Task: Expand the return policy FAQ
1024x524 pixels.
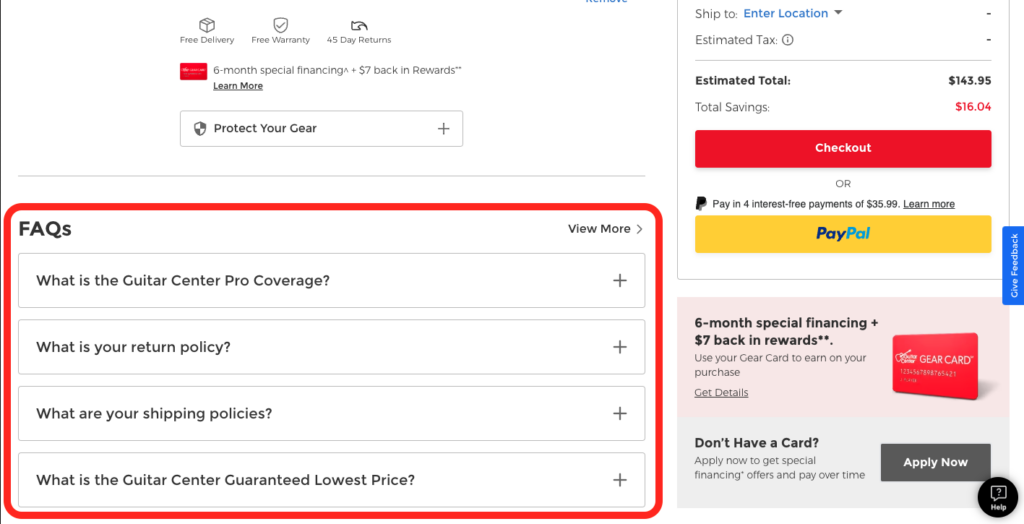Action: (620, 347)
